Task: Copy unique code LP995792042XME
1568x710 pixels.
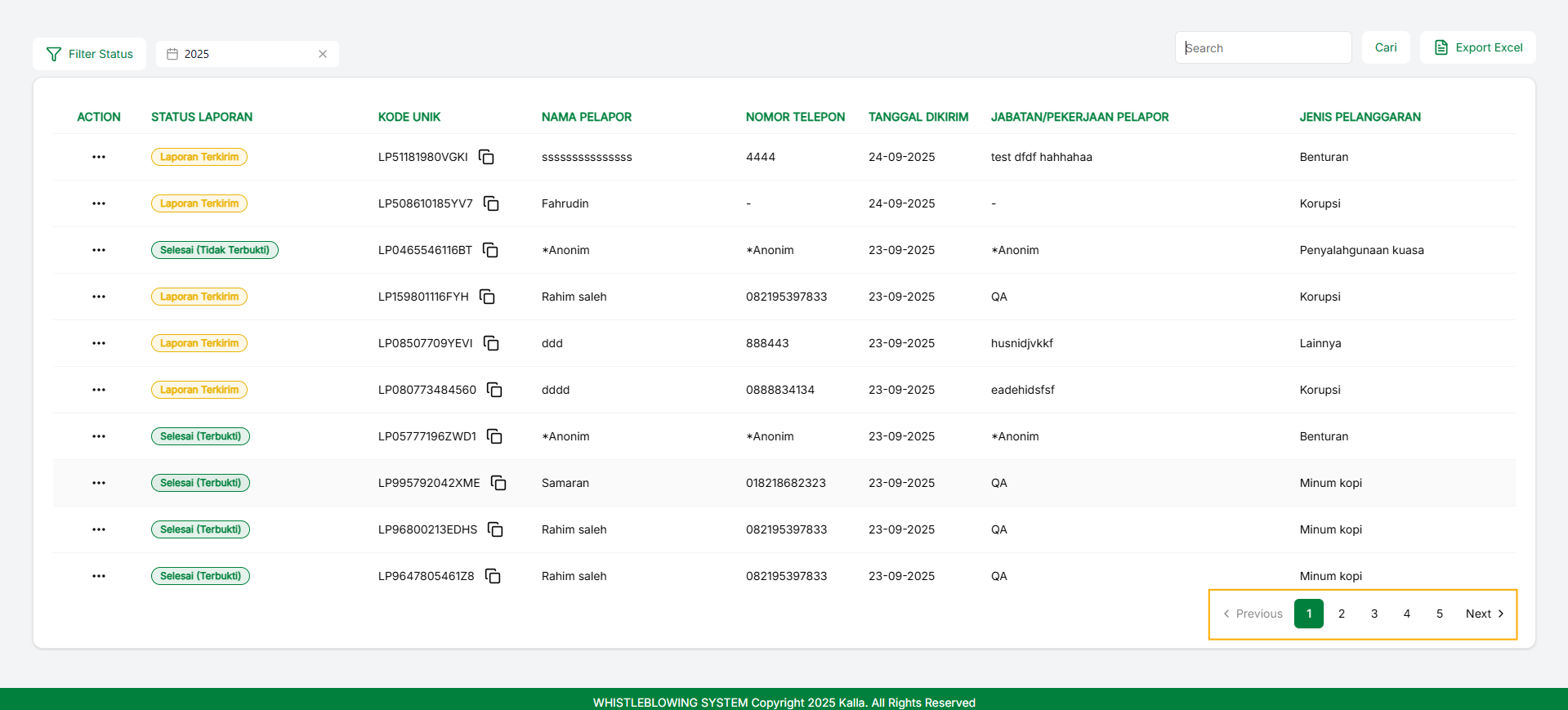Action: pyautogui.click(x=498, y=483)
